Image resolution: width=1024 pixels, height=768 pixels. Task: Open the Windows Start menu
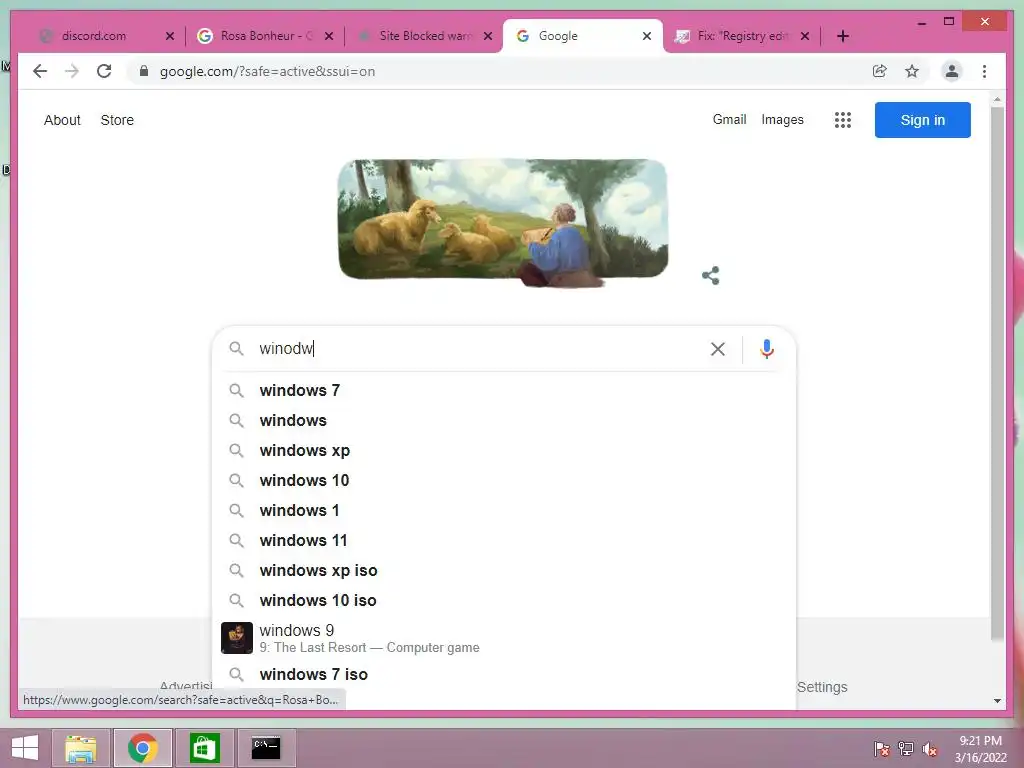pyautogui.click(x=25, y=748)
